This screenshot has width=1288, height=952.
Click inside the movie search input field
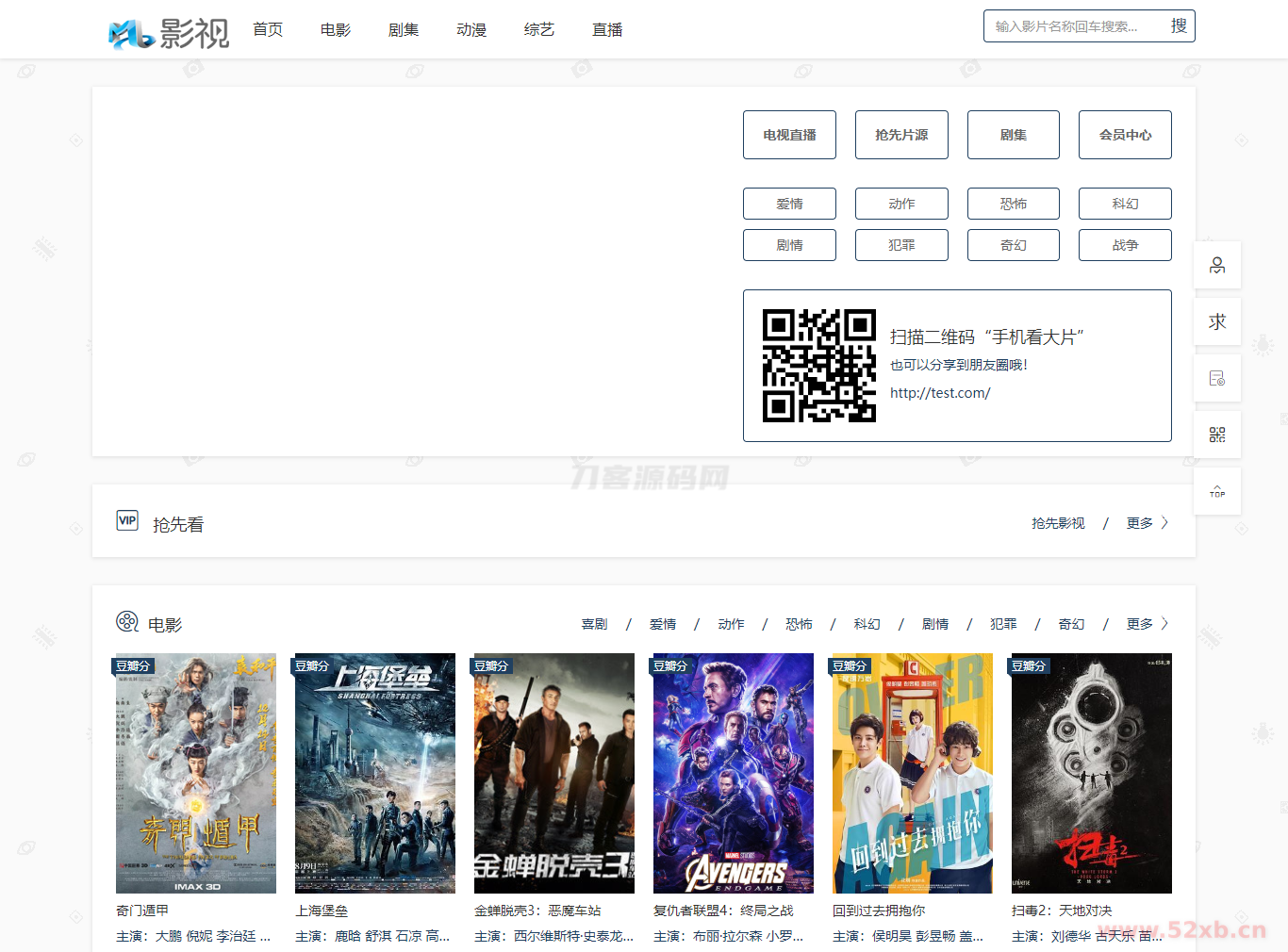[1075, 25]
